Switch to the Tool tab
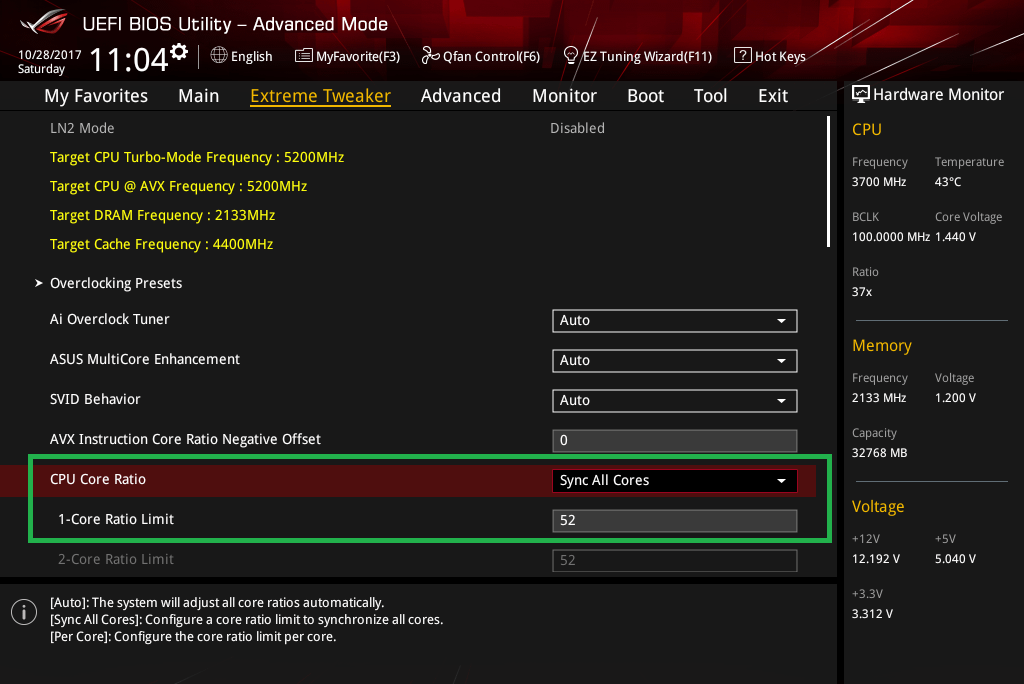1024x684 pixels. [x=711, y=96]
